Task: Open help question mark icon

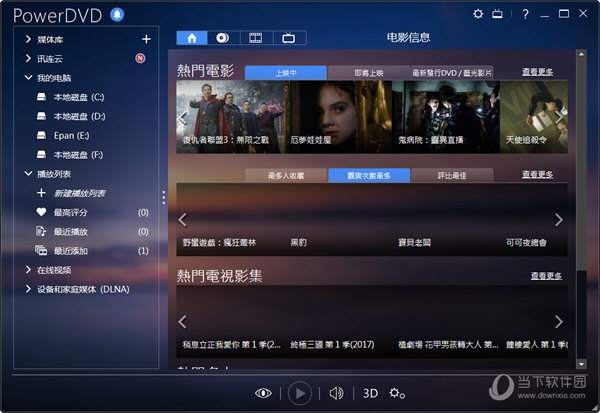Action: [525, 14]
